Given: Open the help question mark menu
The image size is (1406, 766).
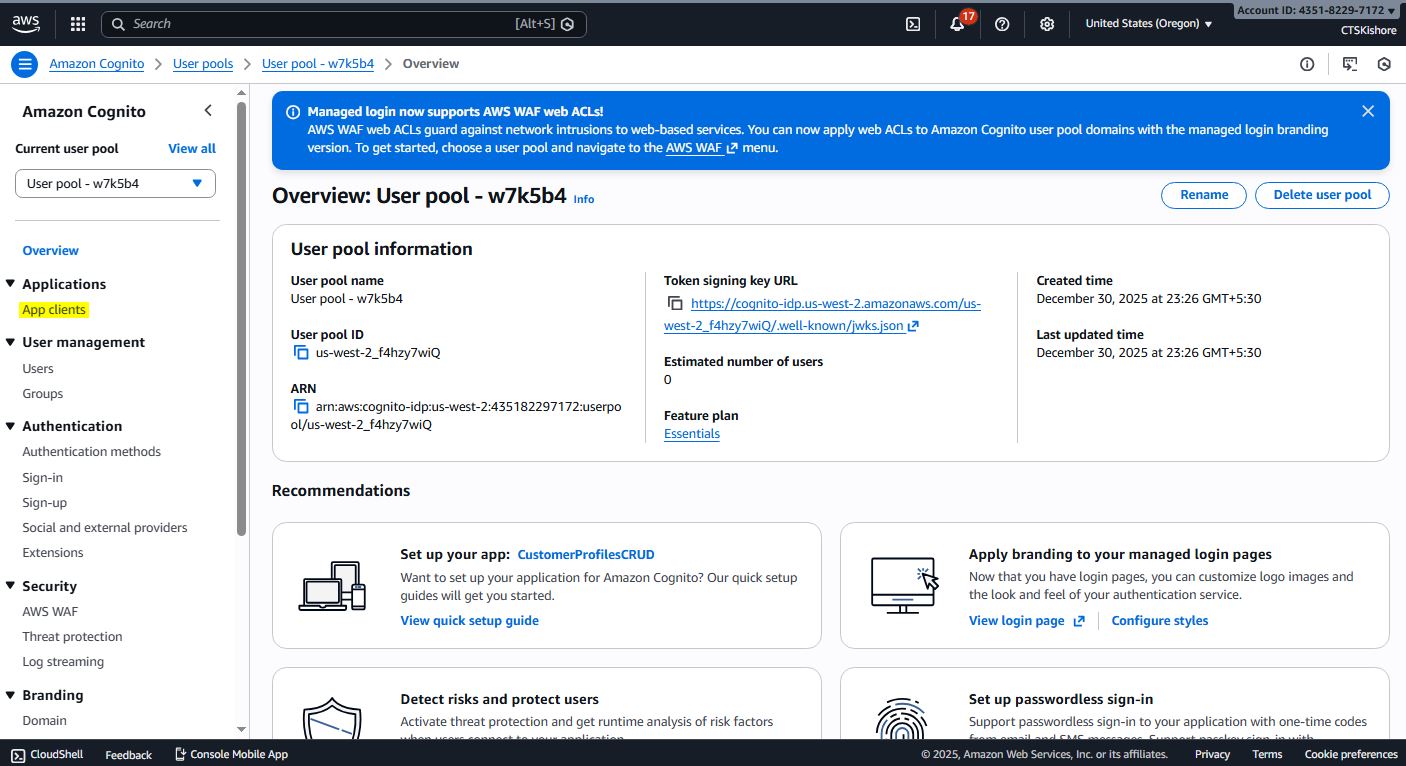Looking at the screenshot, I should point(1002,24).
